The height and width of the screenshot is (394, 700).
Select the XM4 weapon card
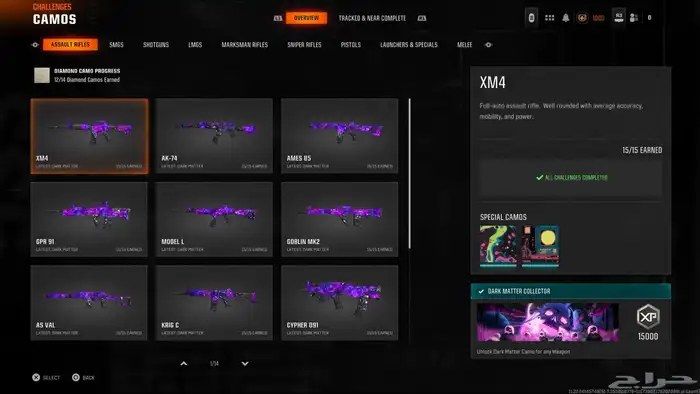coord(89,136)
